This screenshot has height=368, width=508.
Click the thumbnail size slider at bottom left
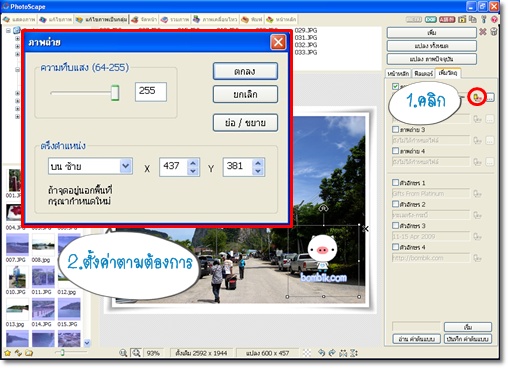[62, 352]
